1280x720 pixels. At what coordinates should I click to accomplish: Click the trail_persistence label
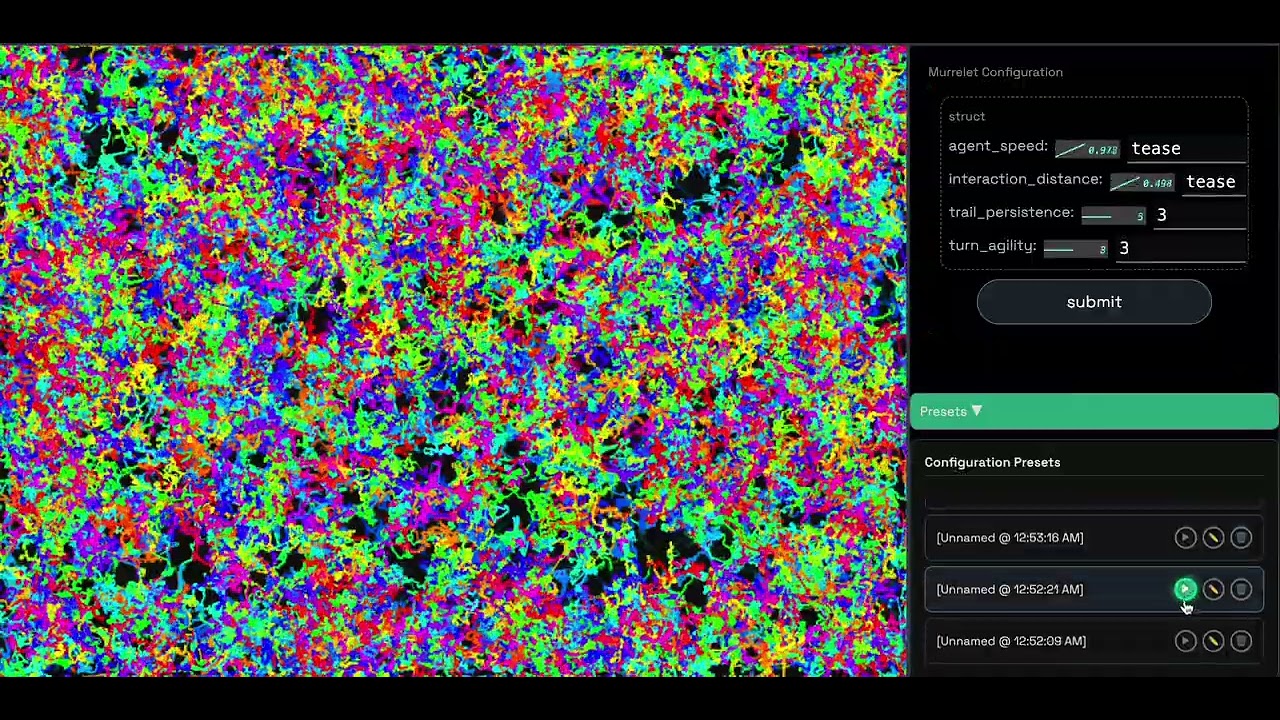pyautogui.click(x=1011, y=212)
